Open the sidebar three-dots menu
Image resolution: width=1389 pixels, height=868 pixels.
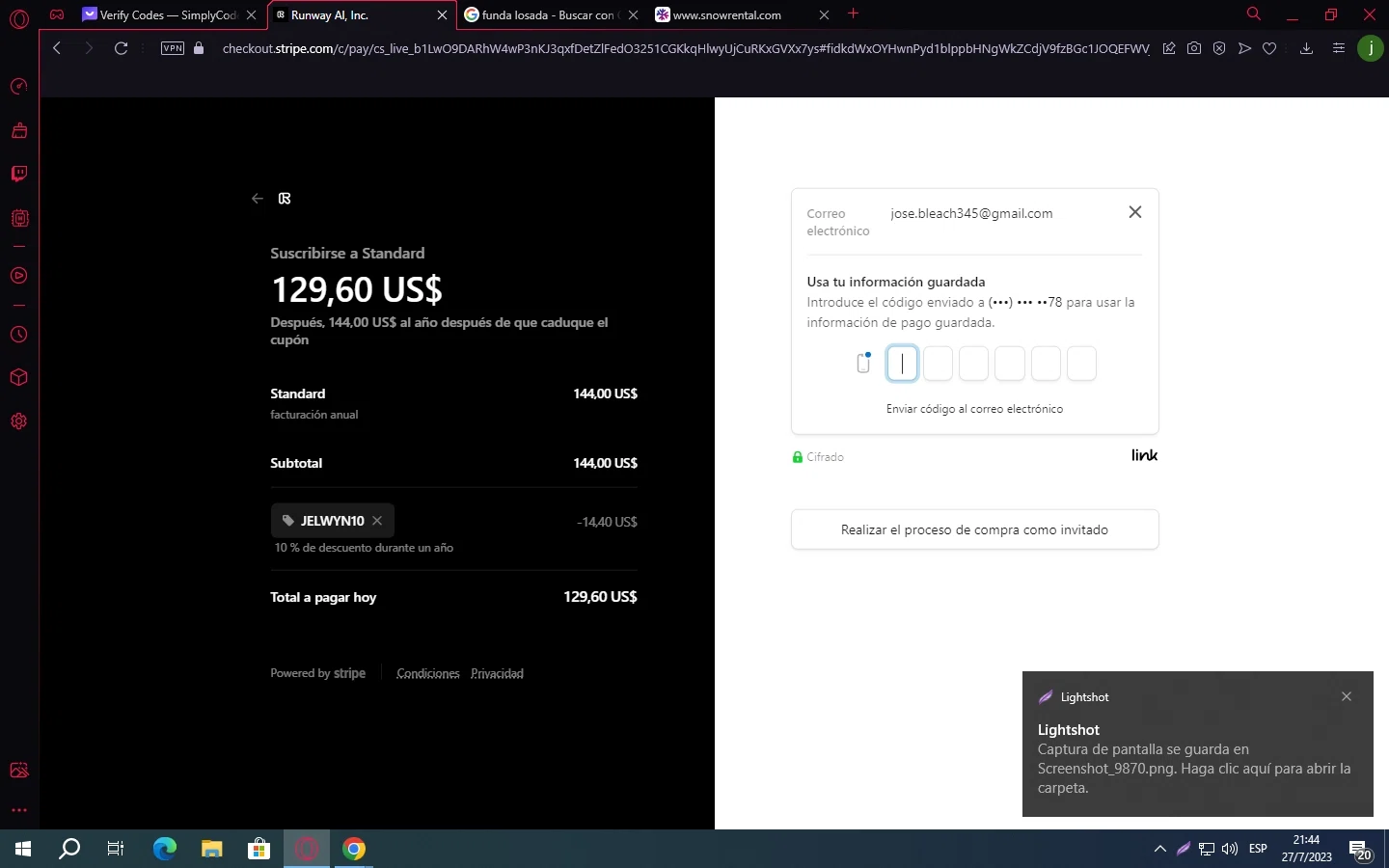pyautogui.click(x=18, y=810)
